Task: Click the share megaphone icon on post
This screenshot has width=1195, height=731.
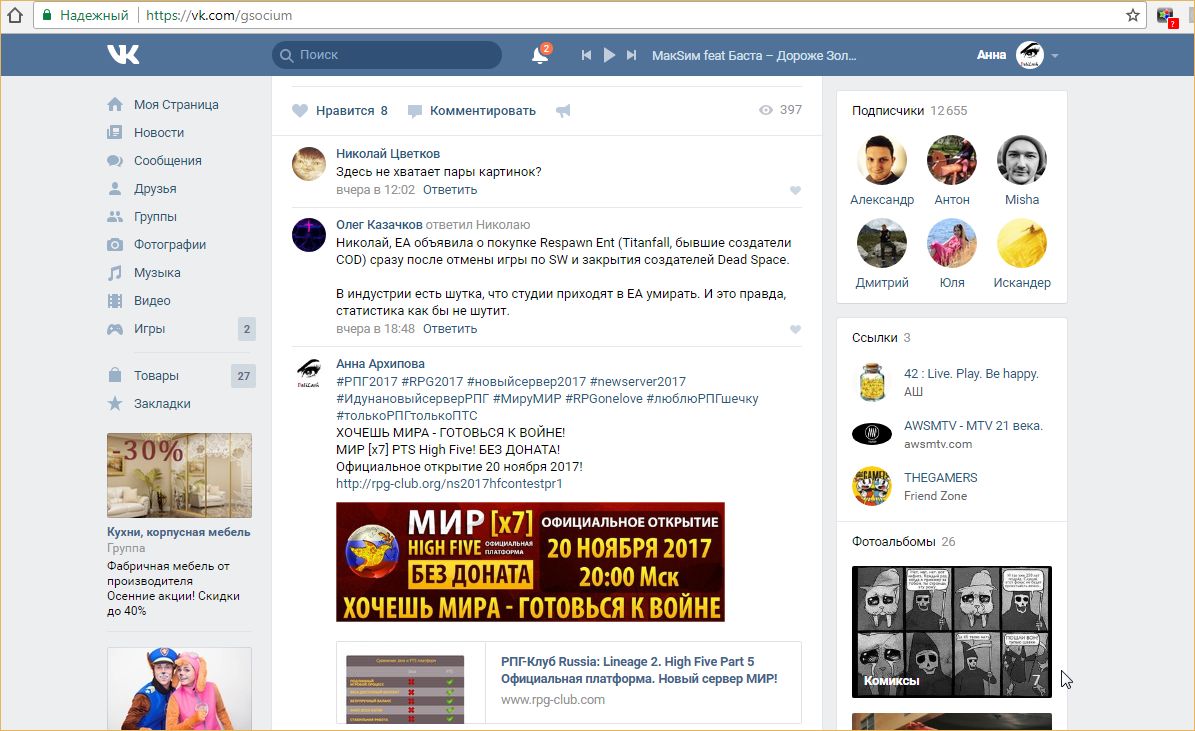Action: pos(563,111)
